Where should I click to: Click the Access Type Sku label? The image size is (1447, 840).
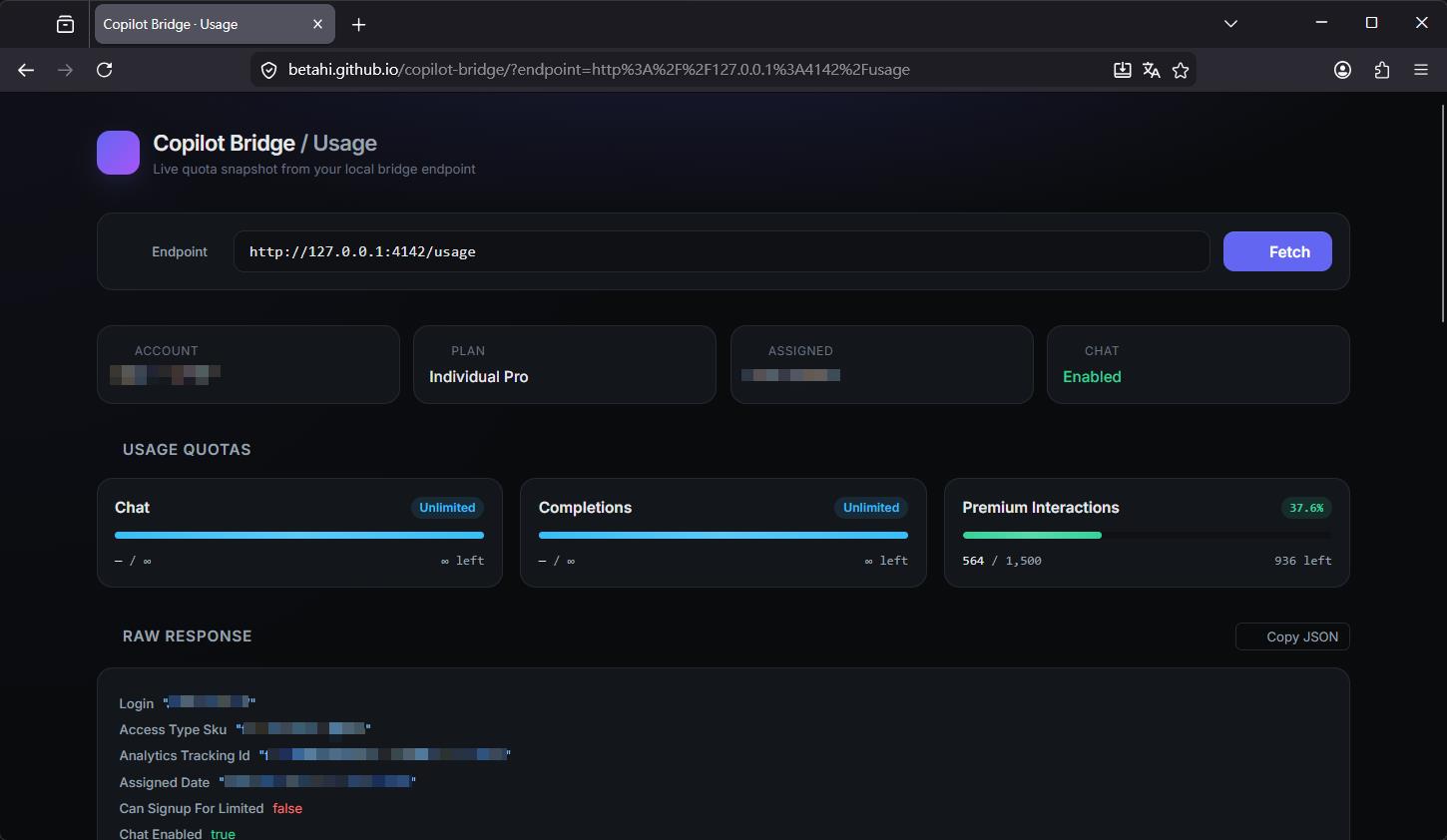173,730
